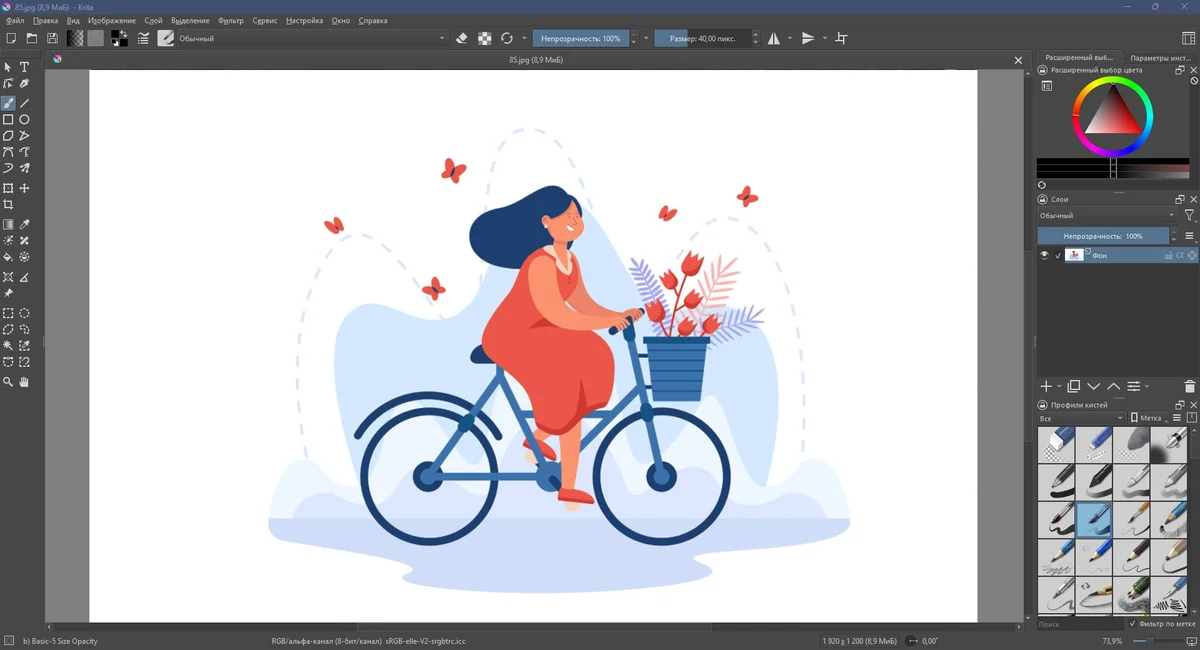Click the brush Размер slider in toolbar

point(702,38)
